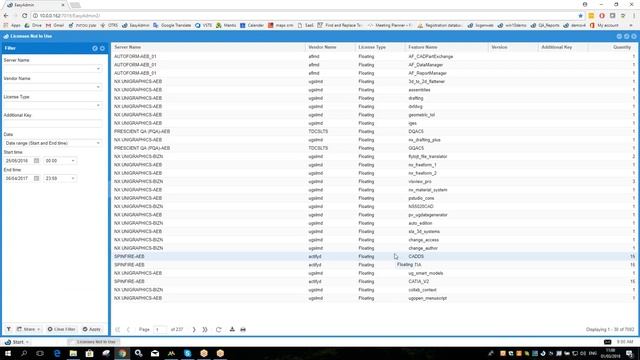Open the Server Name filter dropdown
This screenshot has width=640, height=360.
[x=98, y=69]
